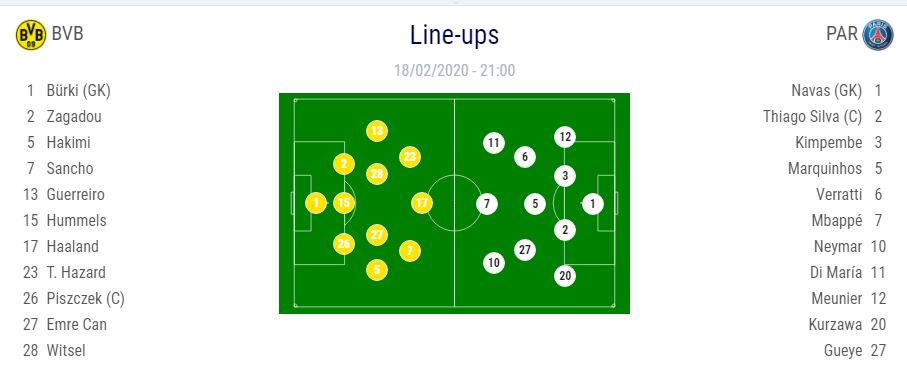The width and height of the screenshot is (907, 390).
Task: Click Thiago Silva (C) in lineup
Action: coord(813,116)
